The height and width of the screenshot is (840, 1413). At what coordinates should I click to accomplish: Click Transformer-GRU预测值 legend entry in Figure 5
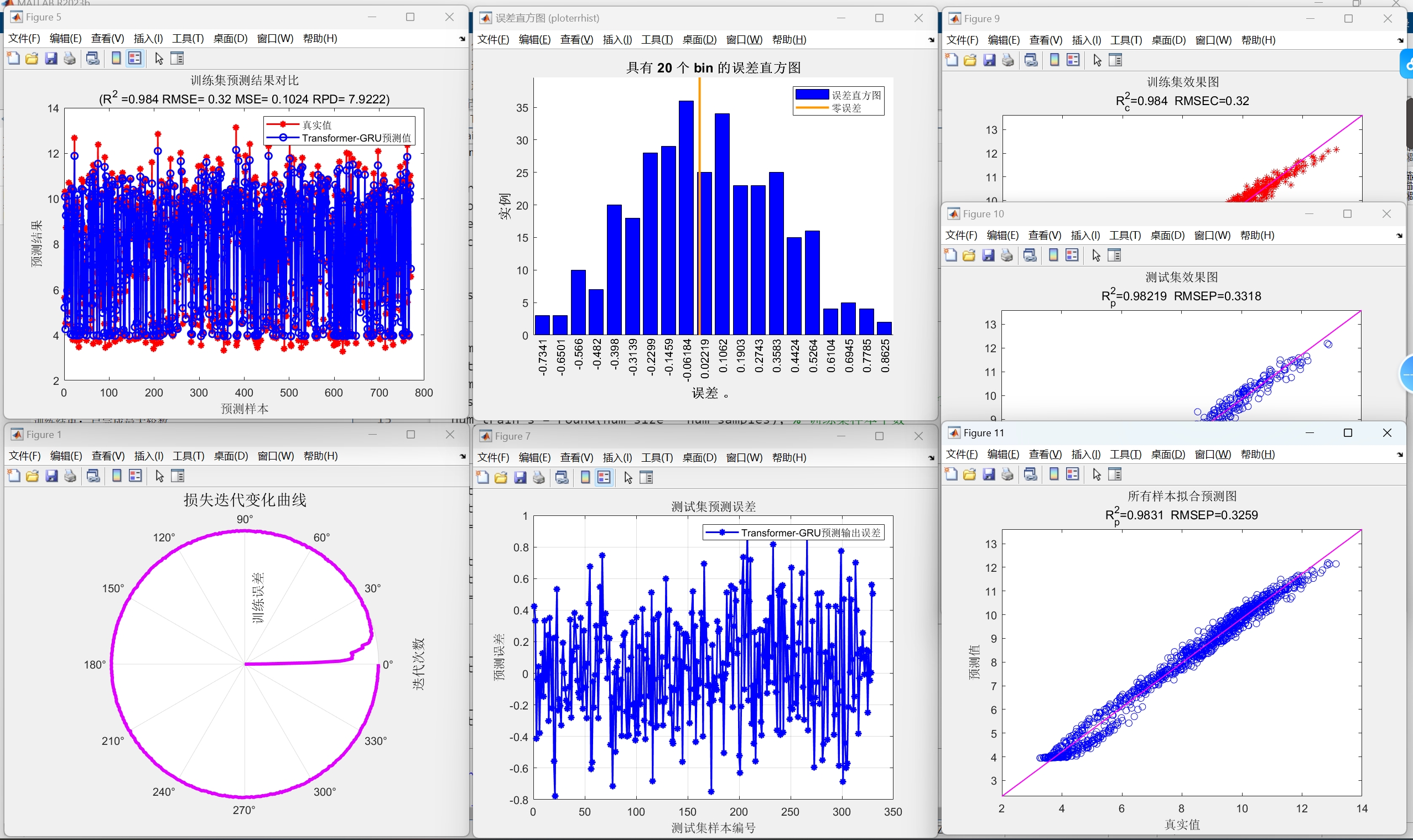pyautogui.click(x=356, y=138)
